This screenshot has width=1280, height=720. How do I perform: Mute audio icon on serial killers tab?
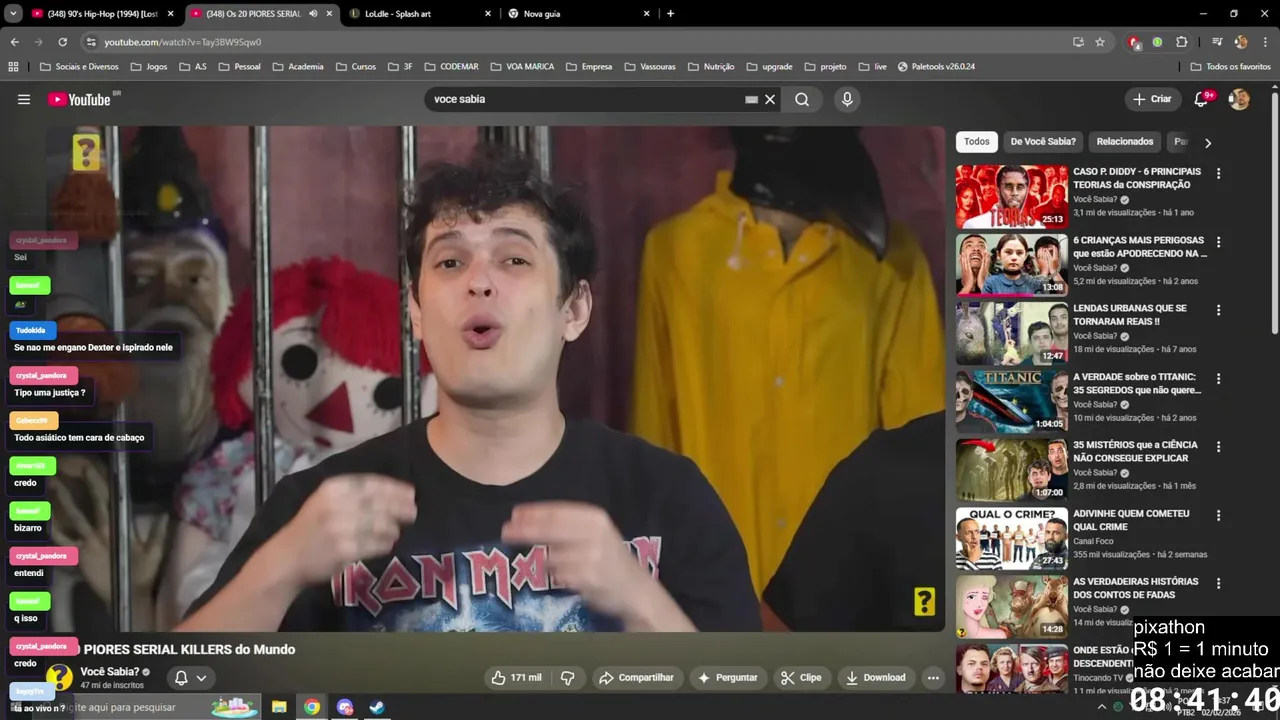click(x=313, y=14)
